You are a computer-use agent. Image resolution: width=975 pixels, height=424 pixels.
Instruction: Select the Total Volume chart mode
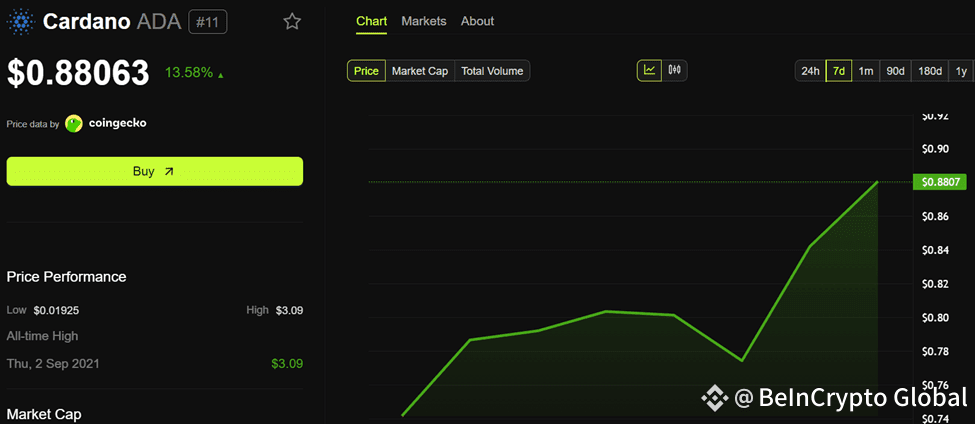pos(492,71)
